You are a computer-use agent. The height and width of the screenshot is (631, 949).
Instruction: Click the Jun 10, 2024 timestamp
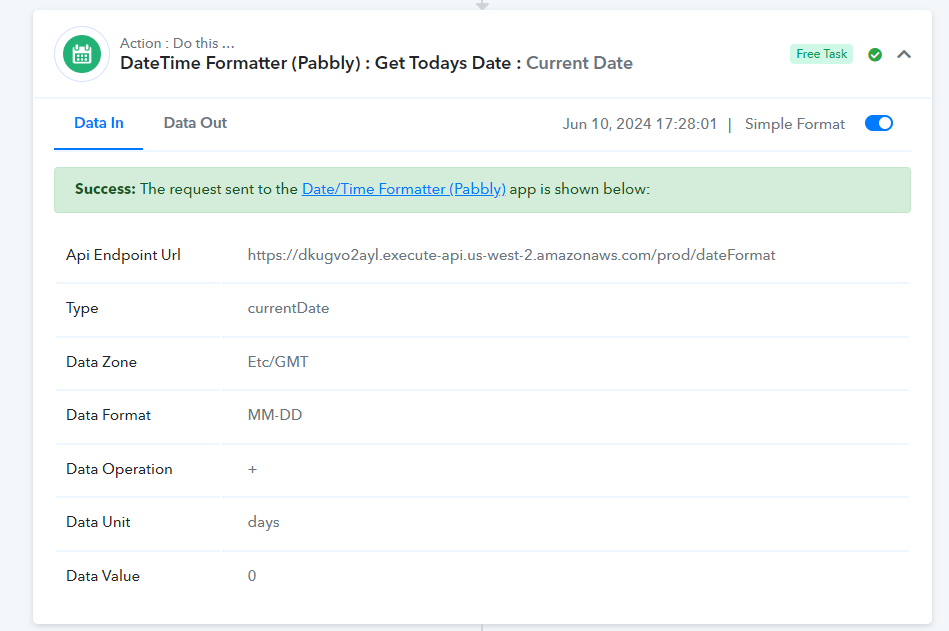[640, 124]
